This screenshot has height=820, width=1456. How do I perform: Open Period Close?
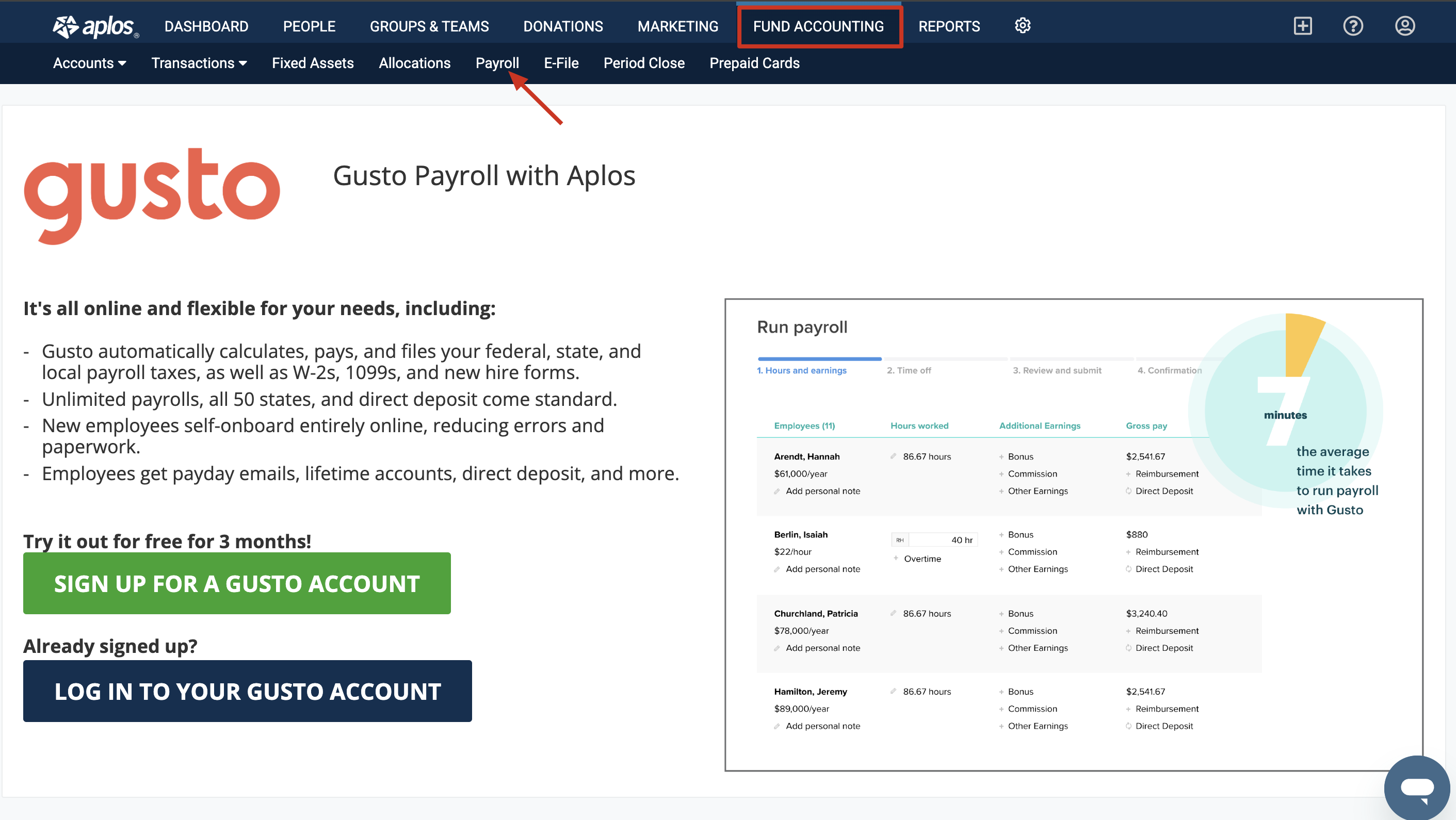click(x=644, y=63)
